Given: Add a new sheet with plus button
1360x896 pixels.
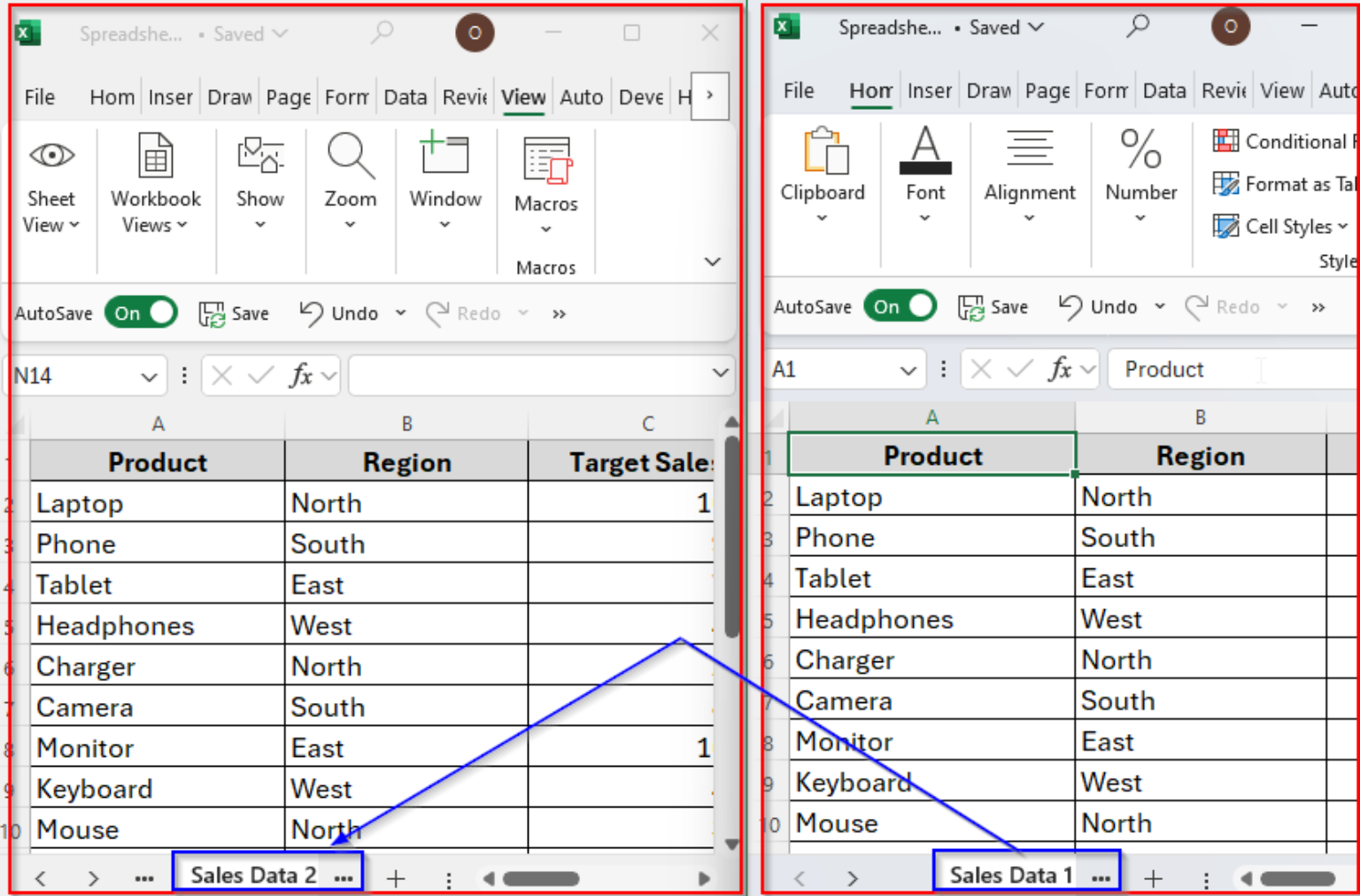Looking at the screenshot, I should click(396, 877).
